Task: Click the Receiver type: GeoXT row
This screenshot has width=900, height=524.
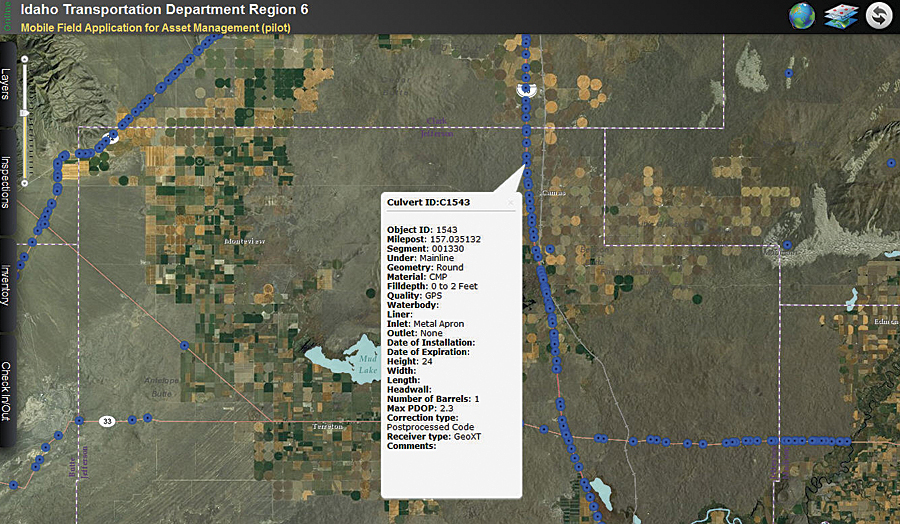Action: (434, 436)
